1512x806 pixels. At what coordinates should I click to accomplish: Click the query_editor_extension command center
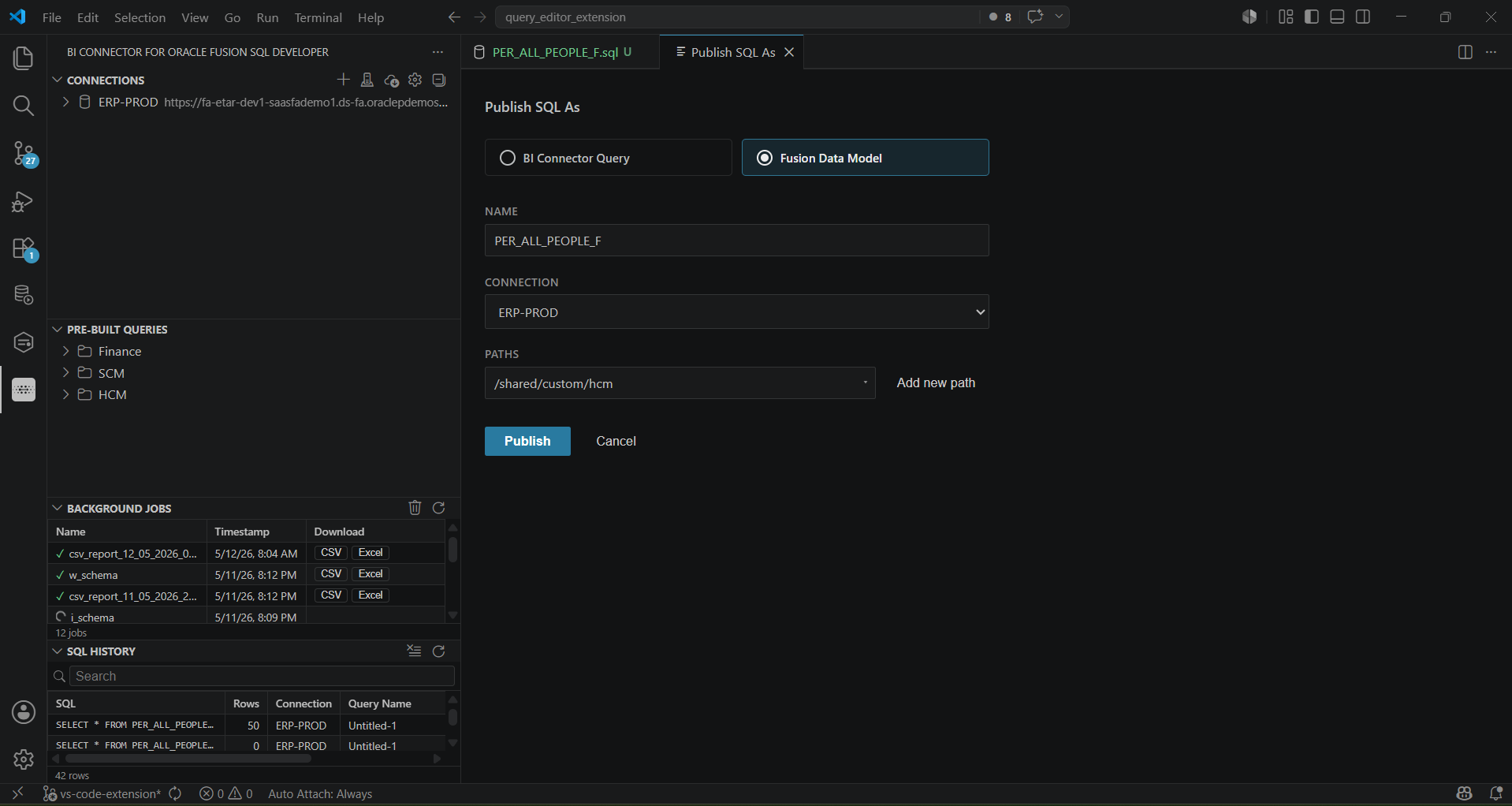737,17
